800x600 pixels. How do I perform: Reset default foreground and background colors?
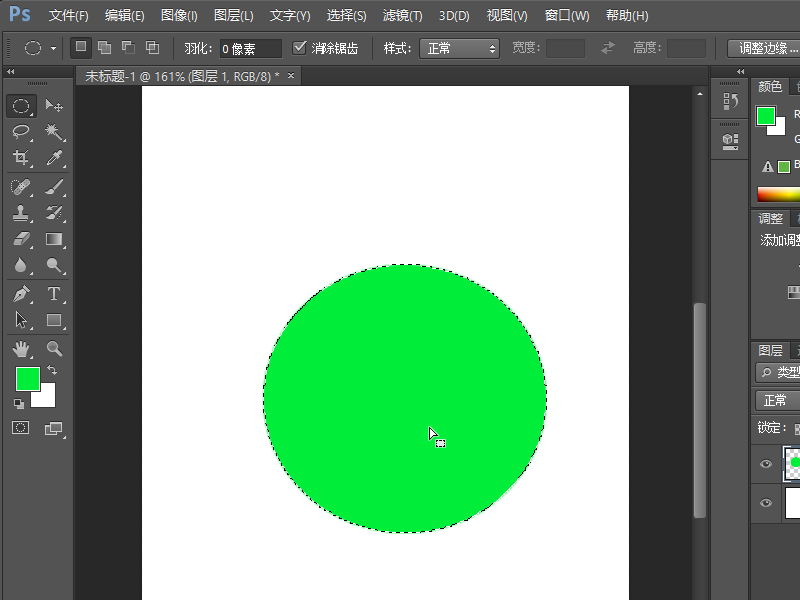click(x=19, y=404)
